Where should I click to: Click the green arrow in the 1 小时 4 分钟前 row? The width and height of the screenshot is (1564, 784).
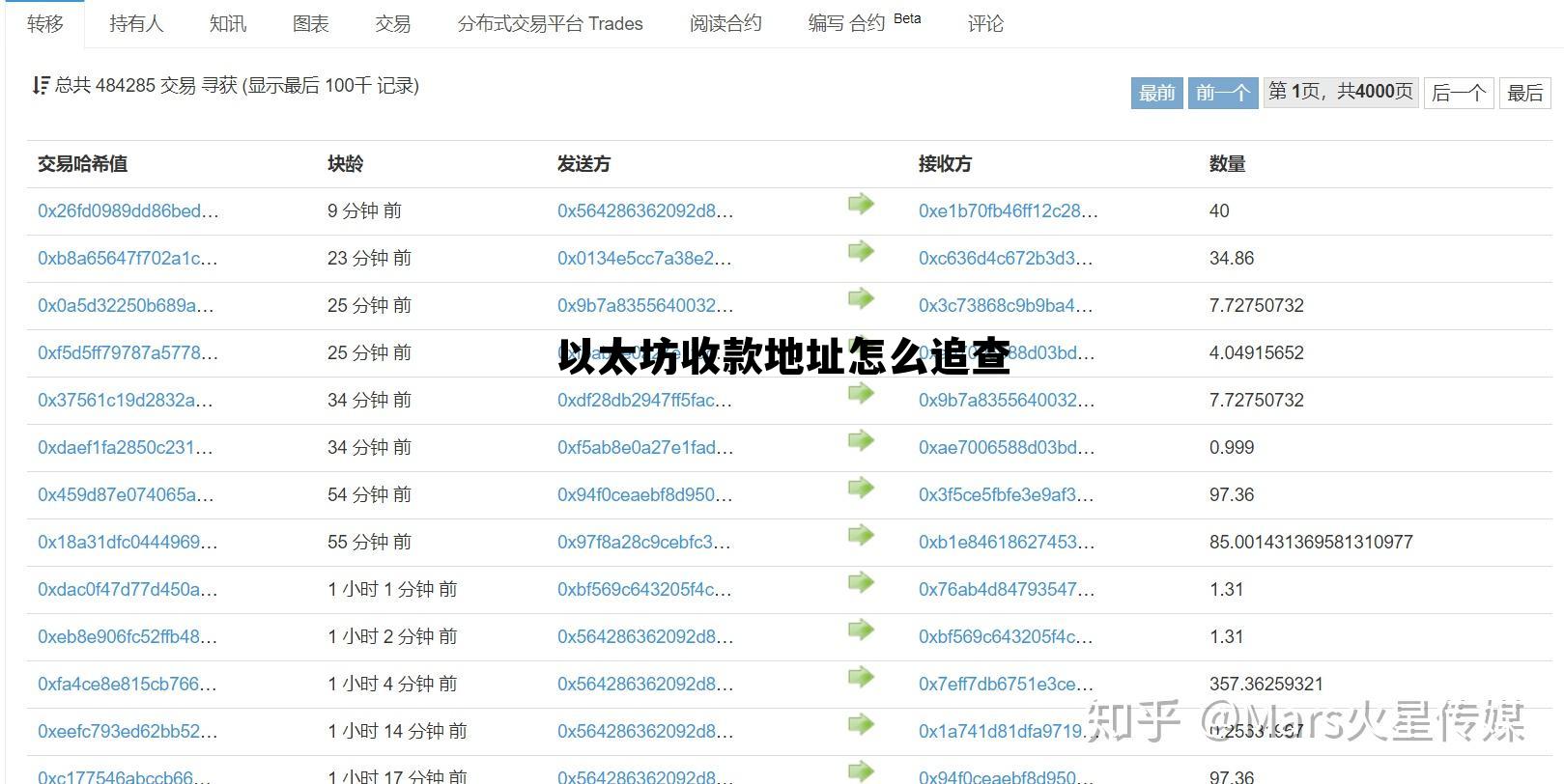(x=860, y=677)
